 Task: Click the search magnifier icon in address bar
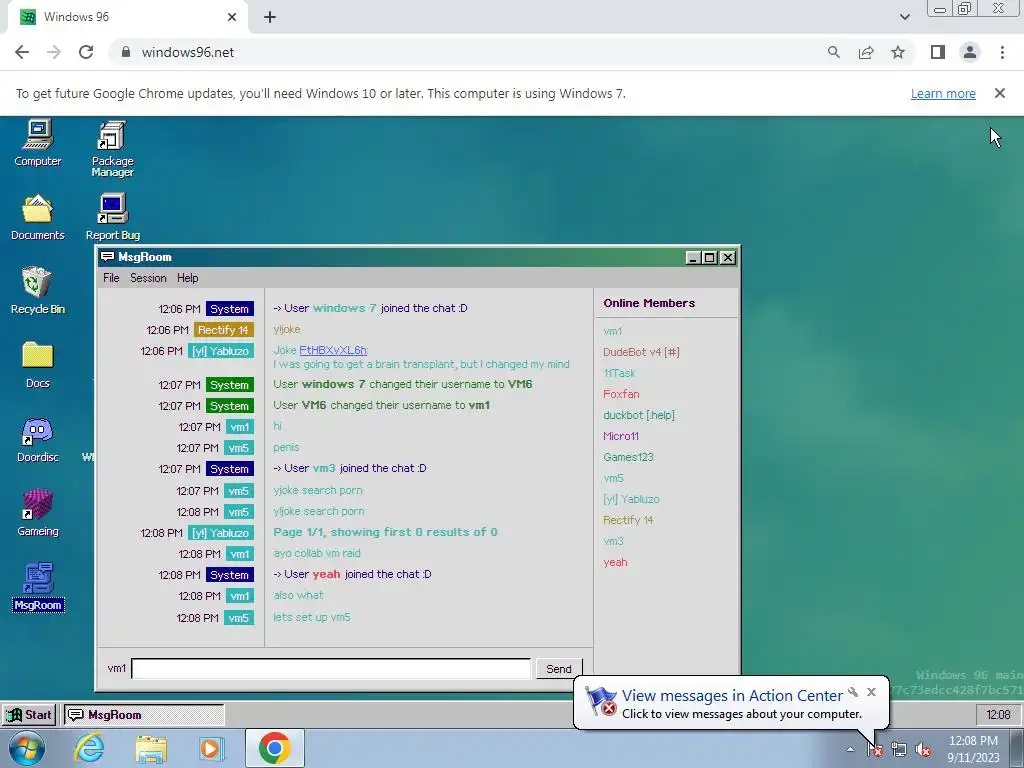[x=833, y=52]
